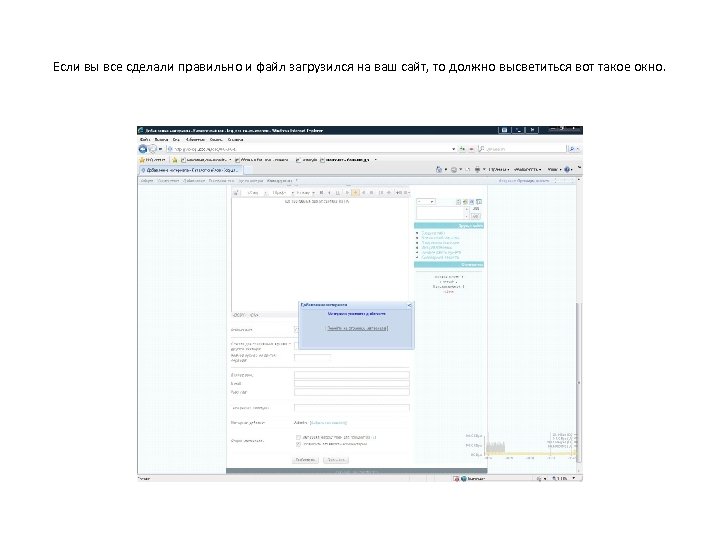Click the E-mail input field
This screenshot has width=720, height=540.
(351, 383)
